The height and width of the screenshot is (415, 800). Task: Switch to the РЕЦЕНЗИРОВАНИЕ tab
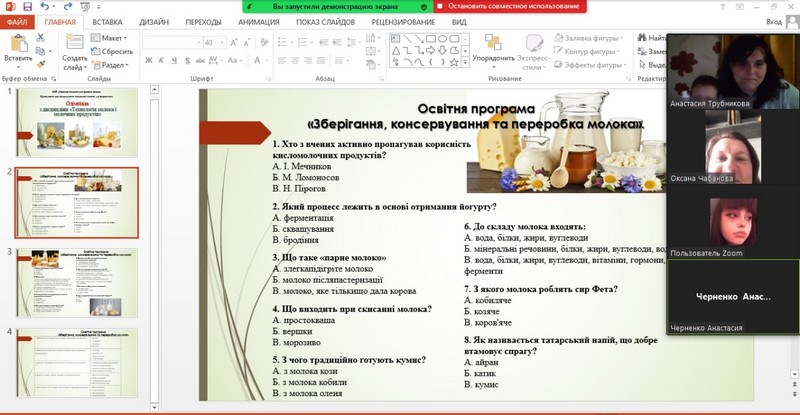[403, 22]
